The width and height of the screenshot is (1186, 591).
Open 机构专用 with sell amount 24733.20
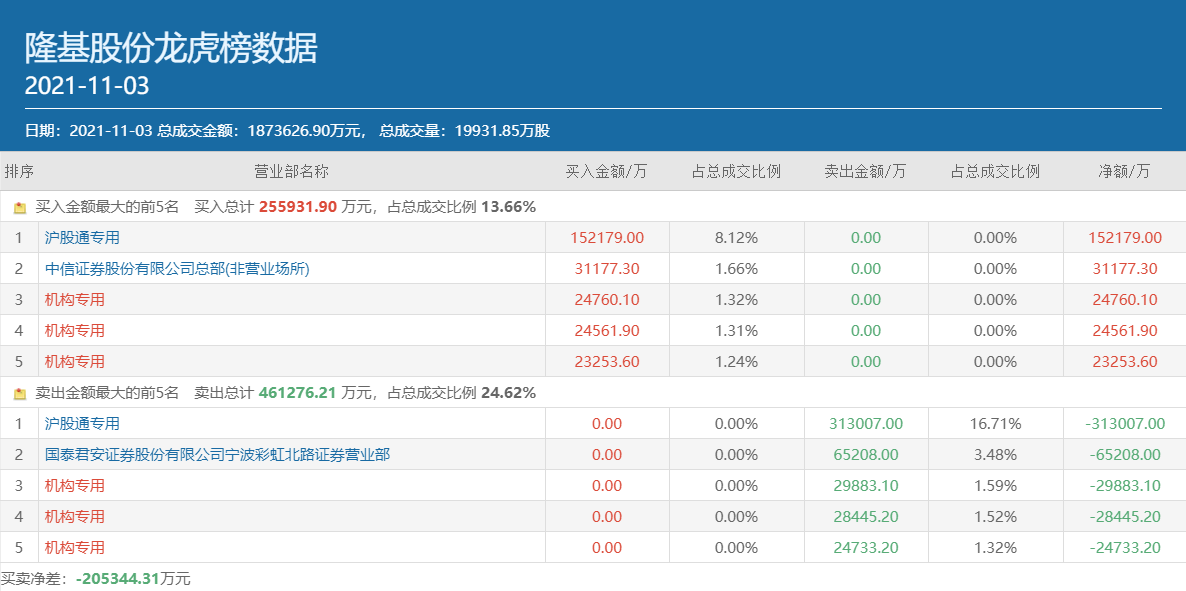tap(75, 548)
